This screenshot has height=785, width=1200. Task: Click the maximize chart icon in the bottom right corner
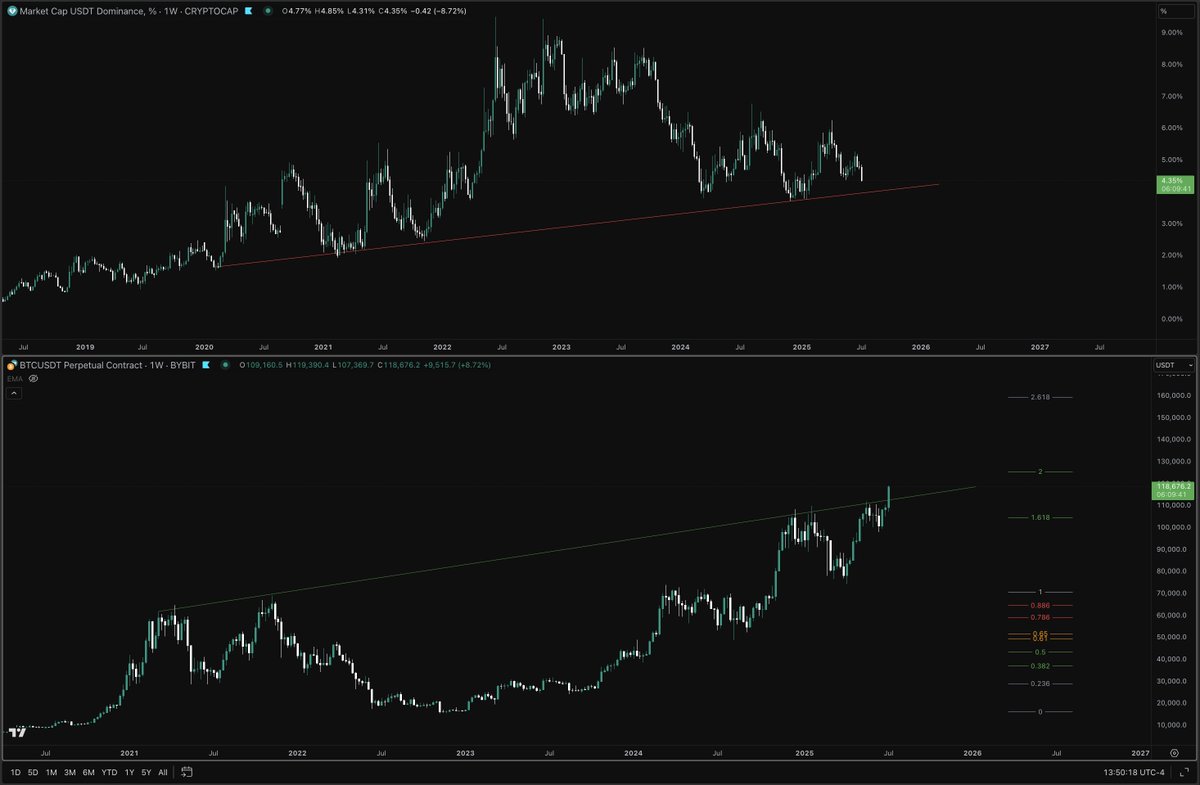[1185, 772]
